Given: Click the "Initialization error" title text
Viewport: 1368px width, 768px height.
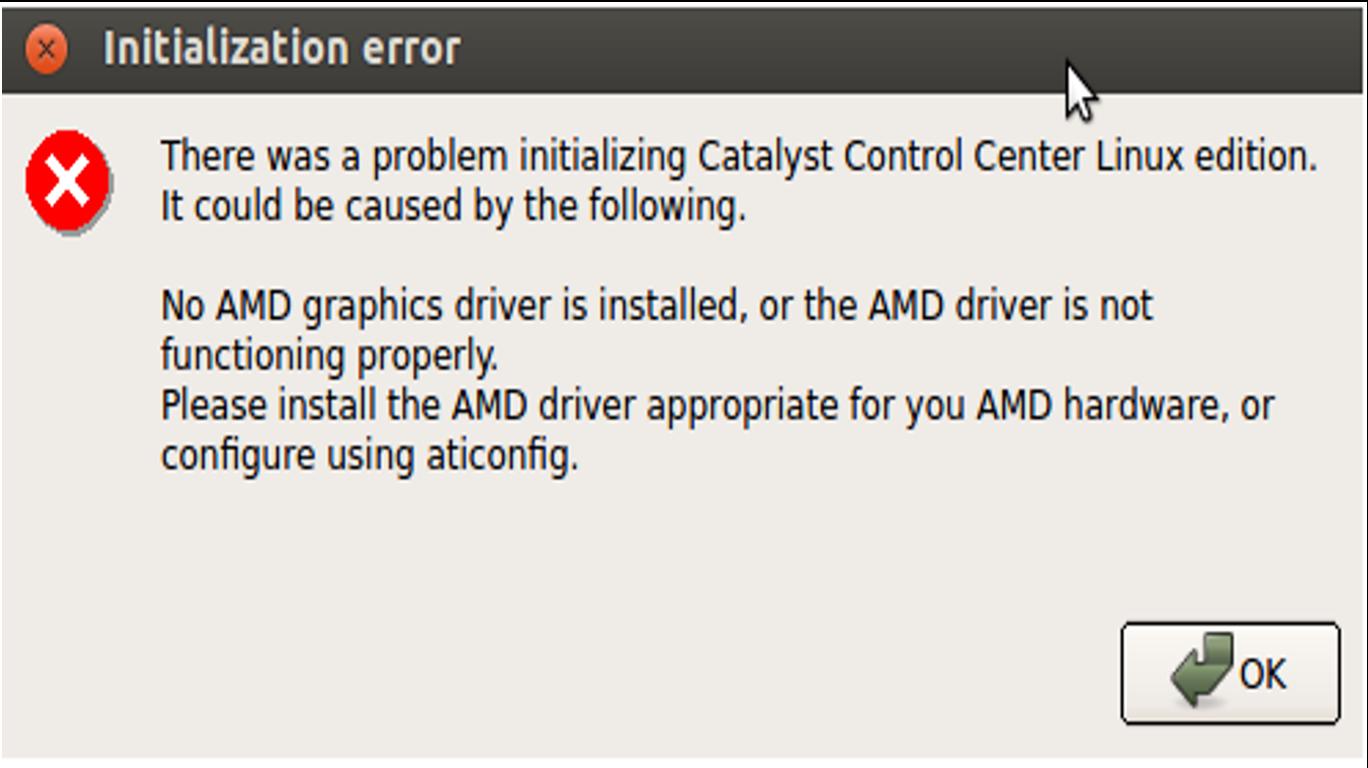Looking at the screenshot, I should point(281,48).
